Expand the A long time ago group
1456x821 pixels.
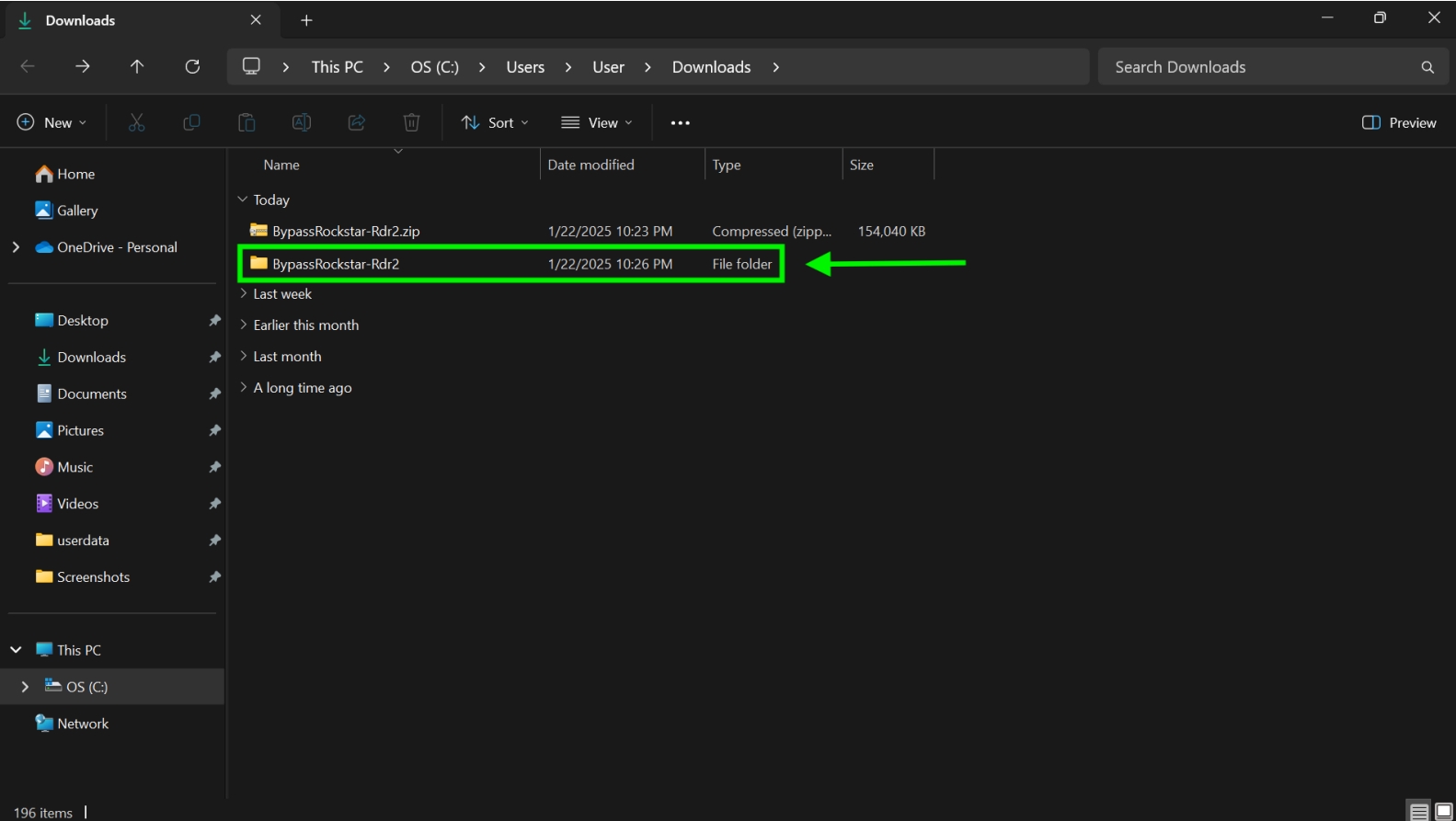click(243, 387)
